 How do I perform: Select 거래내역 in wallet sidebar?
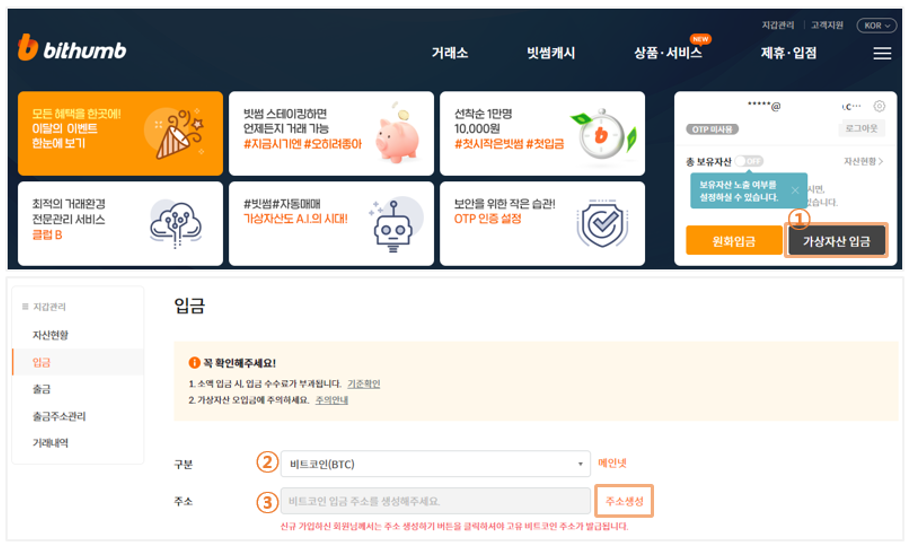(50, 443)
